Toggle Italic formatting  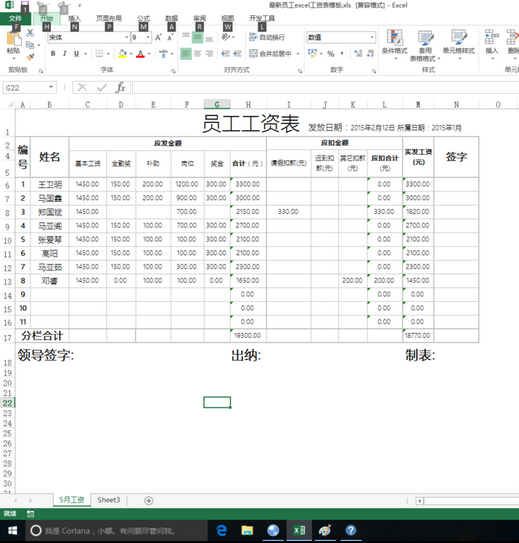coord(64,53)
